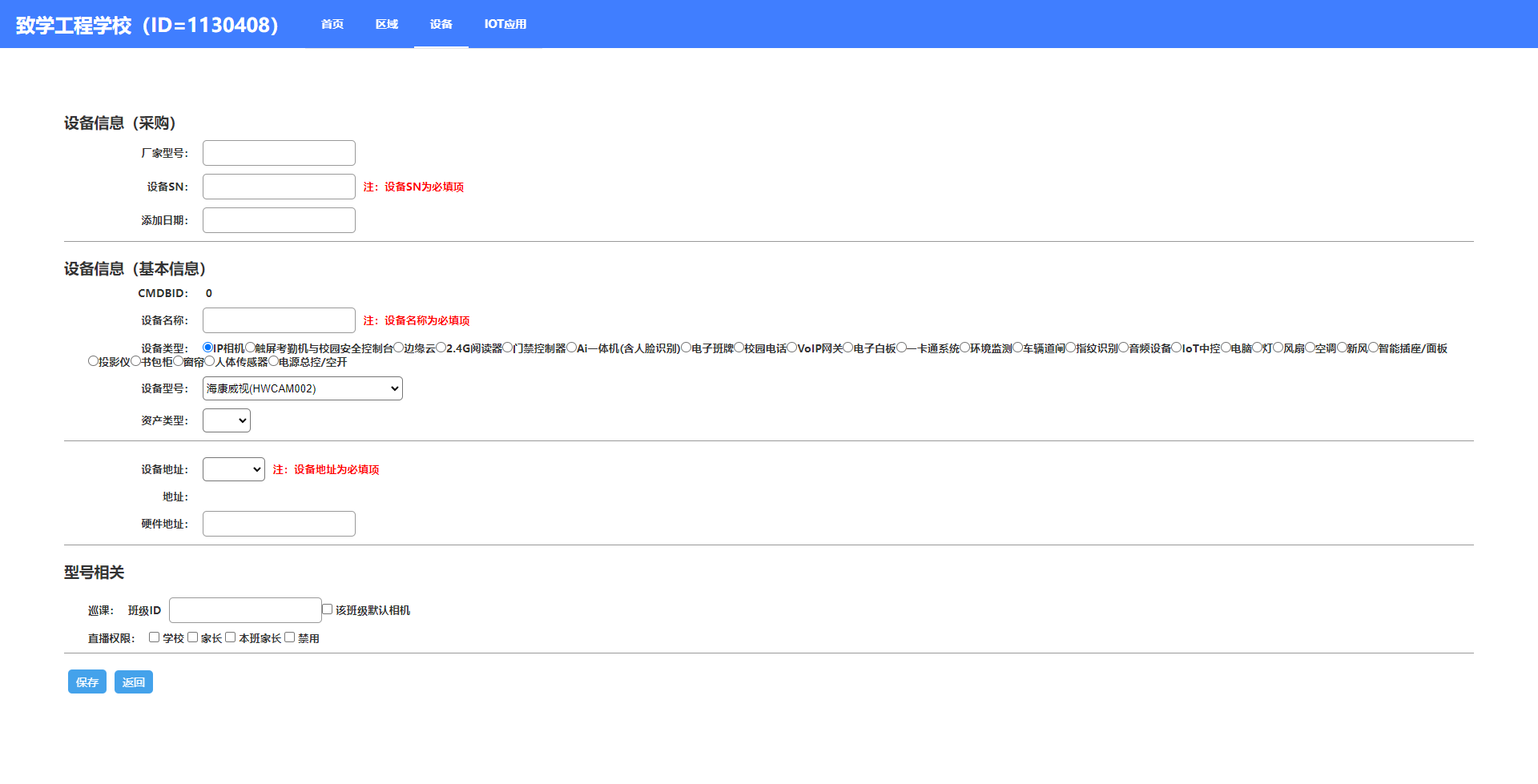Click the 保存 button
Viewport: 1538px width, 784px height.
pos(87,681)
